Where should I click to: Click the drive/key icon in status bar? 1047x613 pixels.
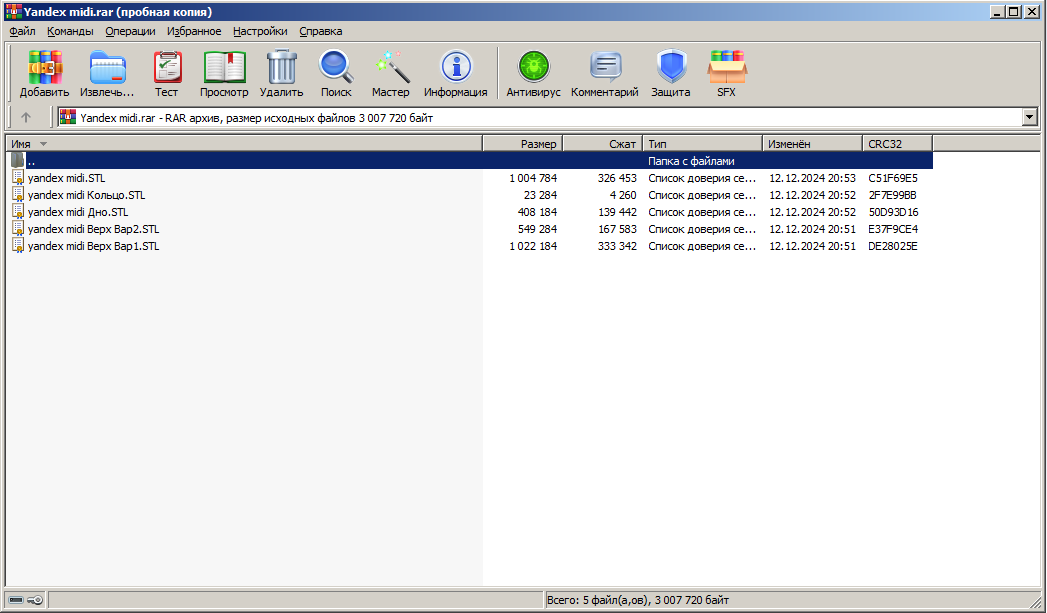(x=26, y=600)
